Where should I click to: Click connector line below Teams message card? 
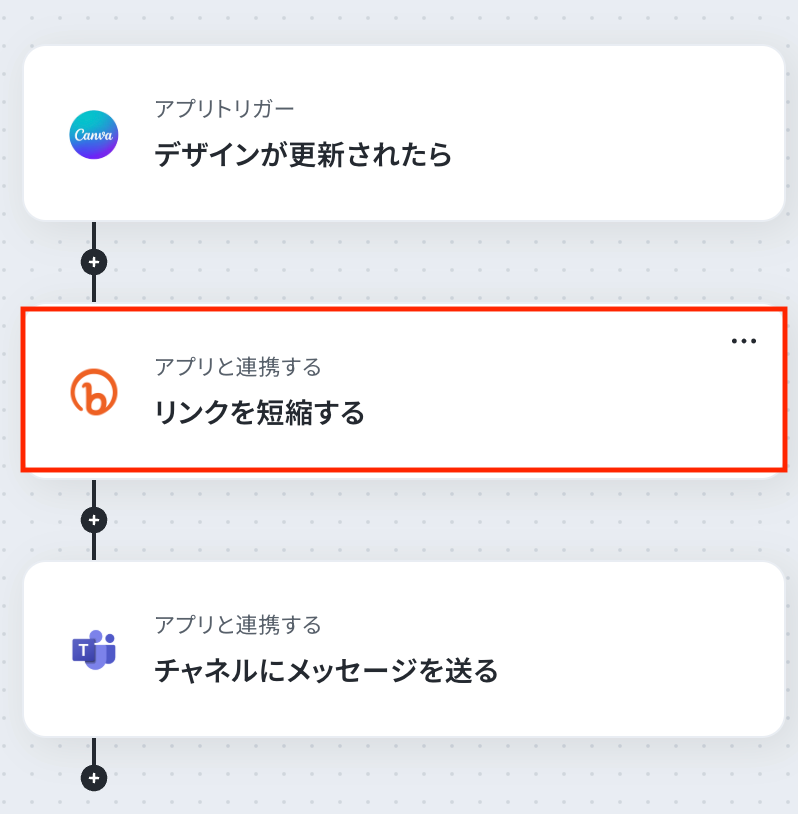coord(94,750)
